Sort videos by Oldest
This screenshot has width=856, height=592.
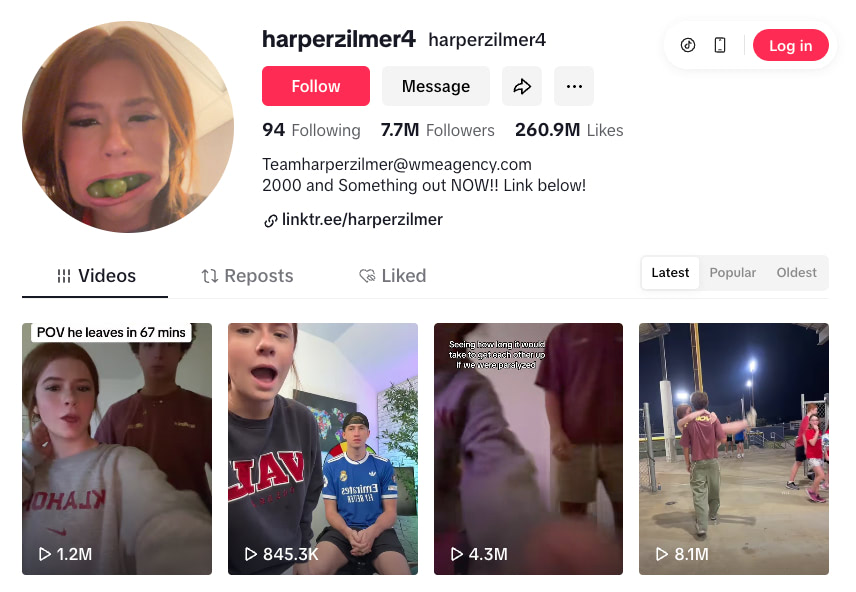[796, 273]
